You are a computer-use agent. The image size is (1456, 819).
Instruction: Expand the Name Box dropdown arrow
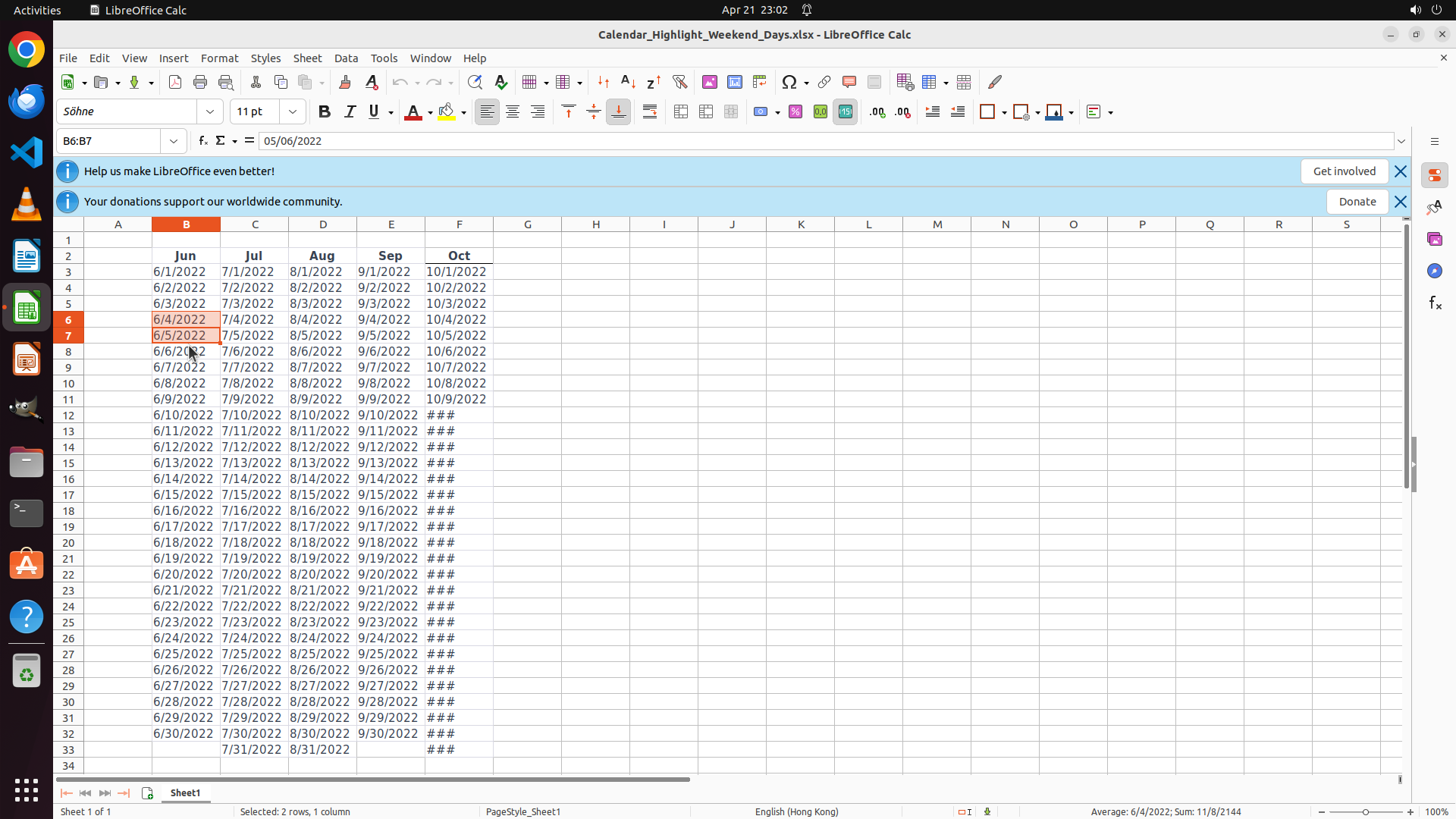tap(174, 141)
